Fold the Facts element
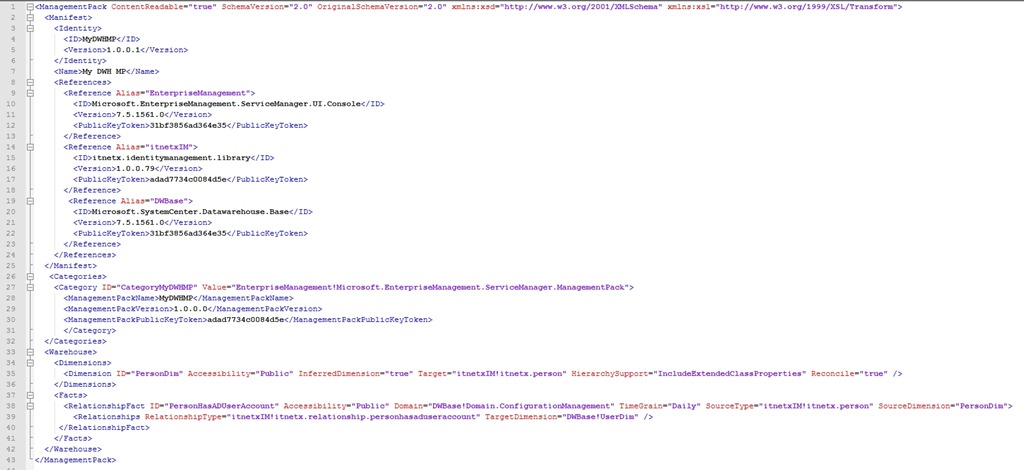 coord(30,395)
